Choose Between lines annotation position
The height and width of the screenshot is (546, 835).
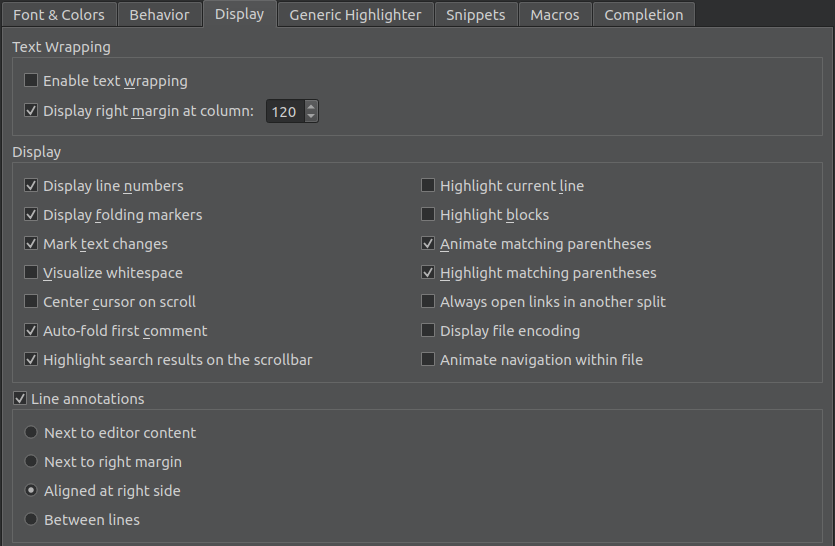pyautogui.click(x=32, y=520)
